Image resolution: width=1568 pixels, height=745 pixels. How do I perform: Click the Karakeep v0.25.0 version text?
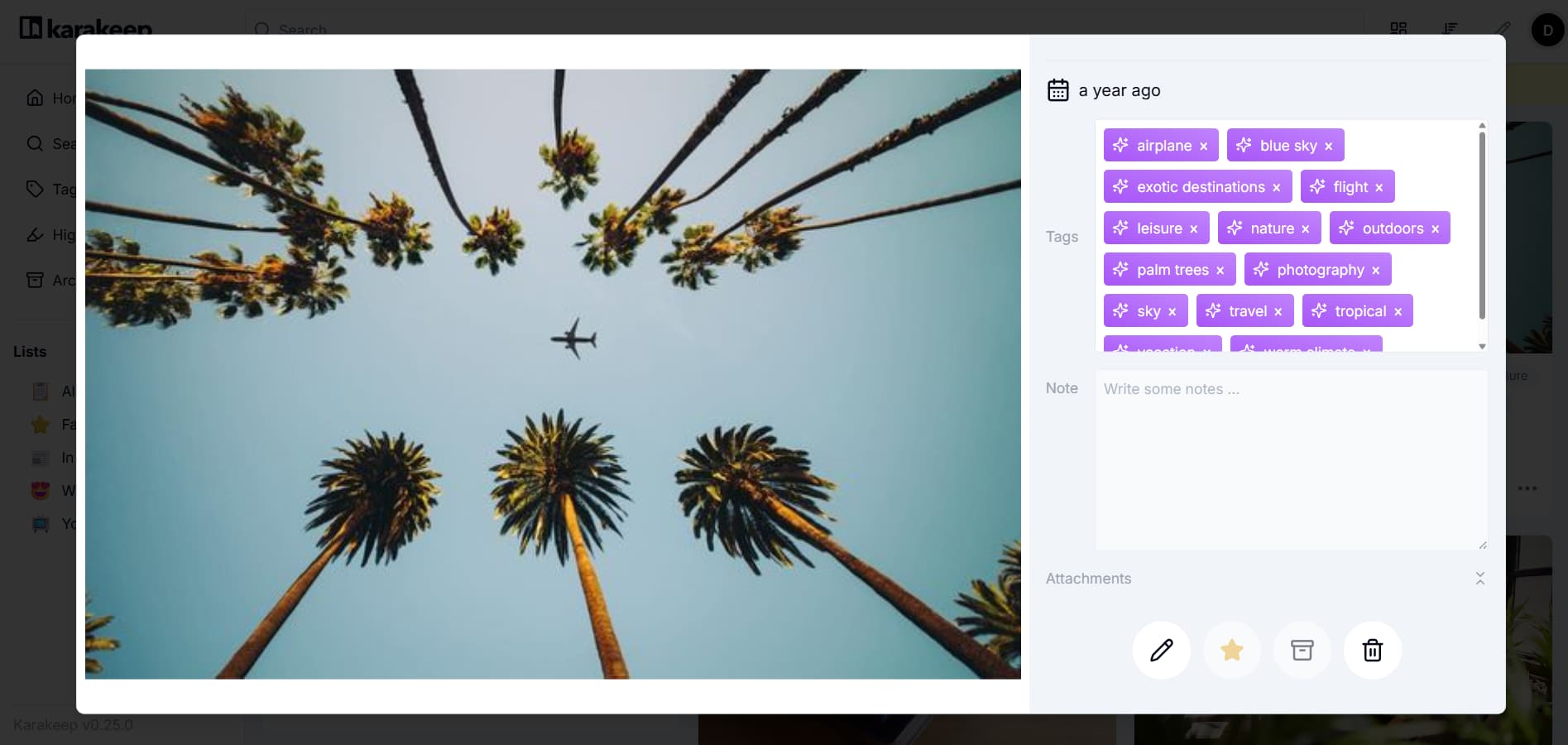[73, 725]
